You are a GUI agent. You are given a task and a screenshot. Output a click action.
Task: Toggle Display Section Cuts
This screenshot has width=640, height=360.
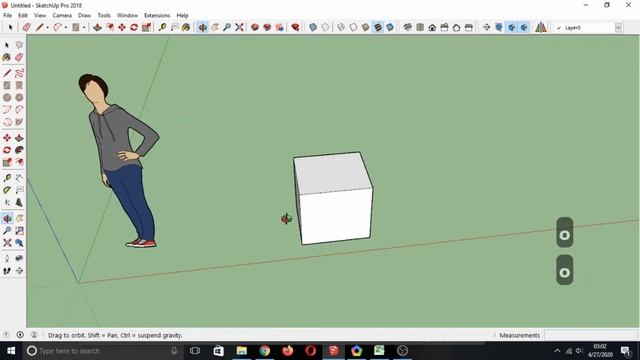point(511,27)
